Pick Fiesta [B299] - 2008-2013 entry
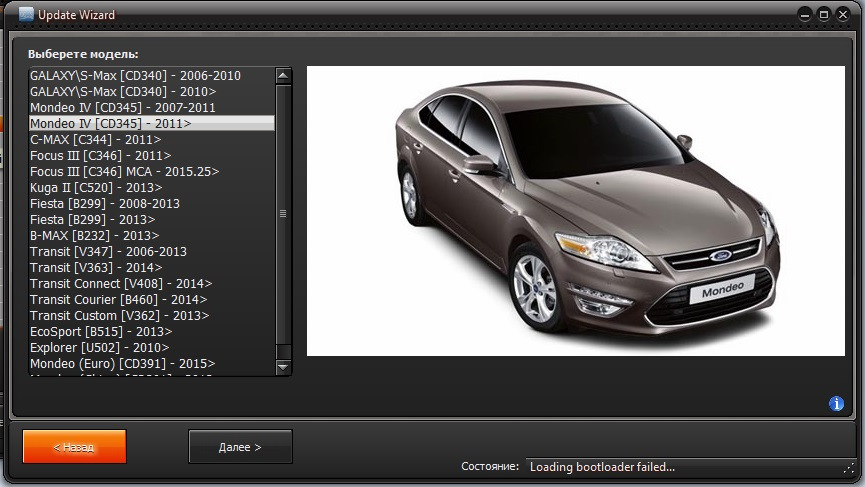This screenshot has height=487, width=865. 105,203
